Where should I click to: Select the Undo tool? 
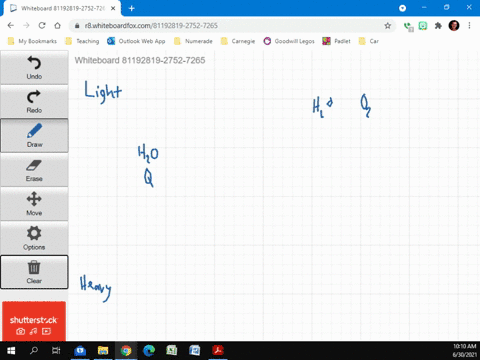pos(34,68)
